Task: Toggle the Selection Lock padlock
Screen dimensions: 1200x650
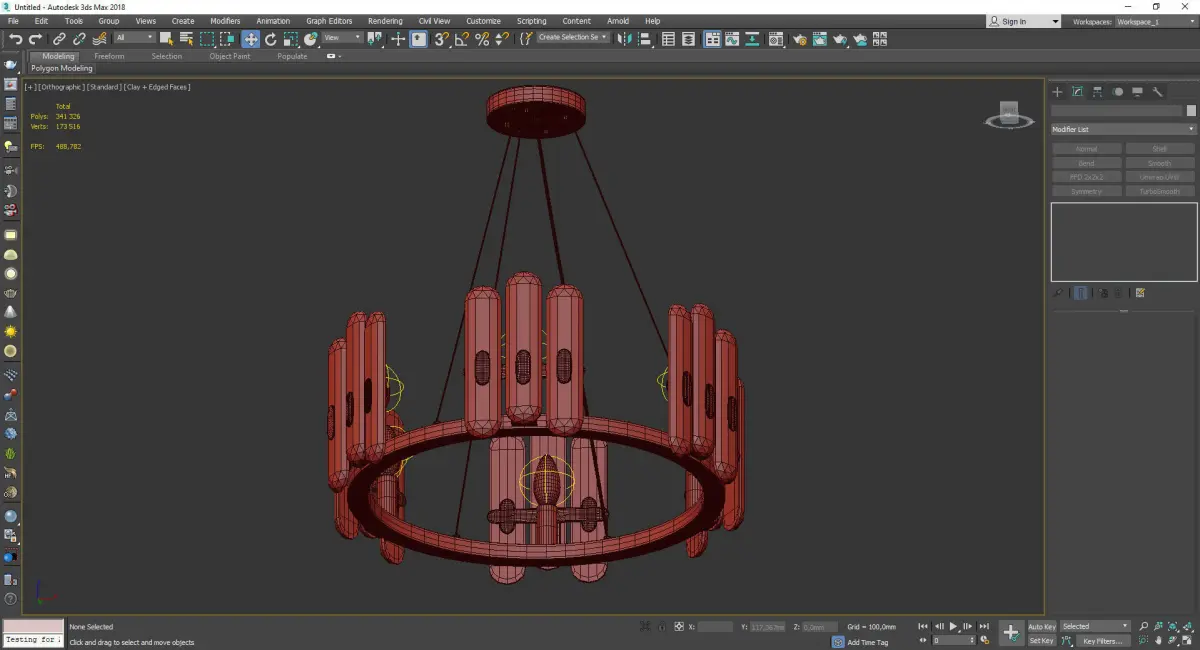Action: [661, 626]
